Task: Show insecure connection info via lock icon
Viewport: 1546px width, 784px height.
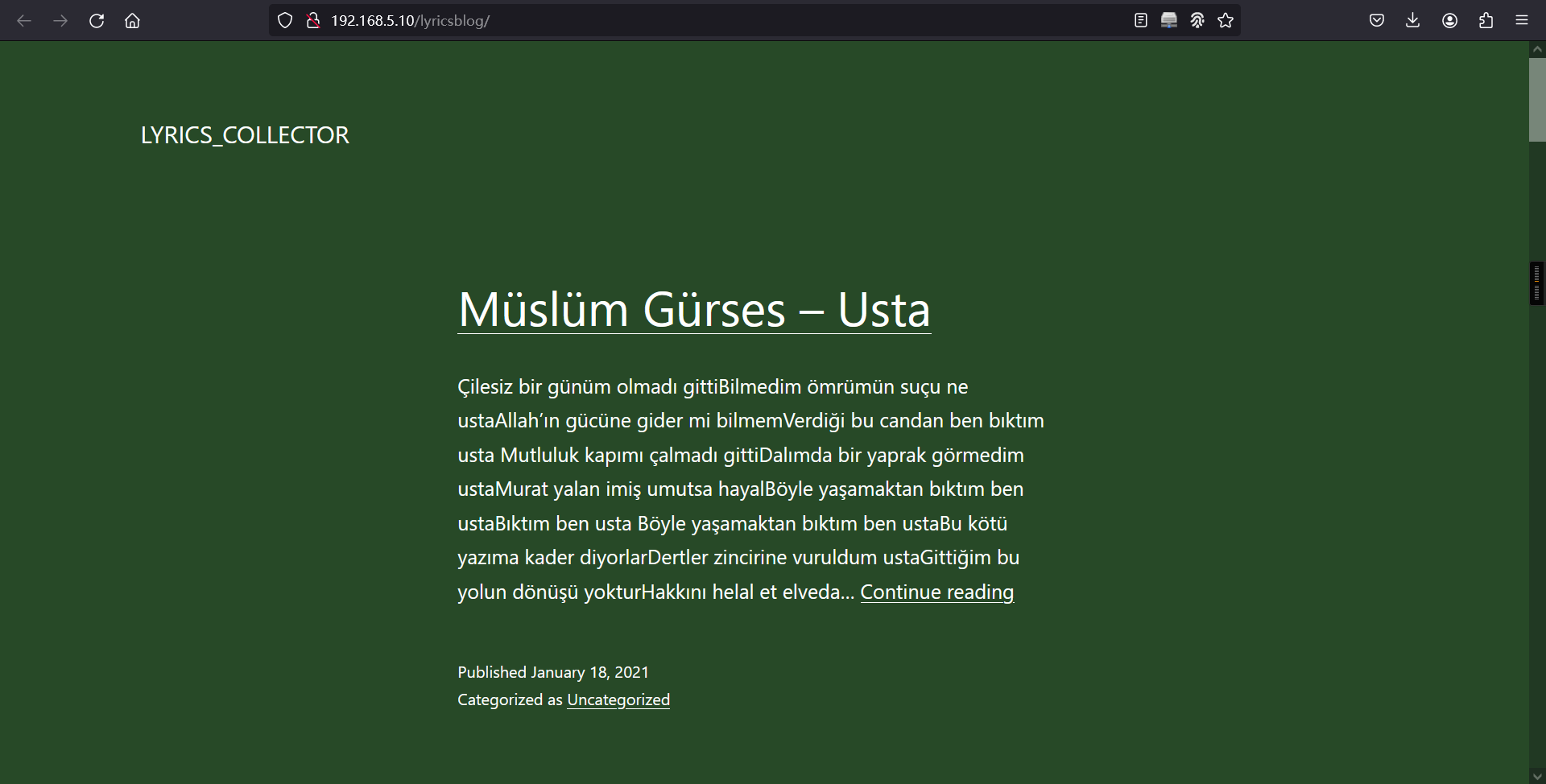Action: pyautogui.click(x=313, y=21)
